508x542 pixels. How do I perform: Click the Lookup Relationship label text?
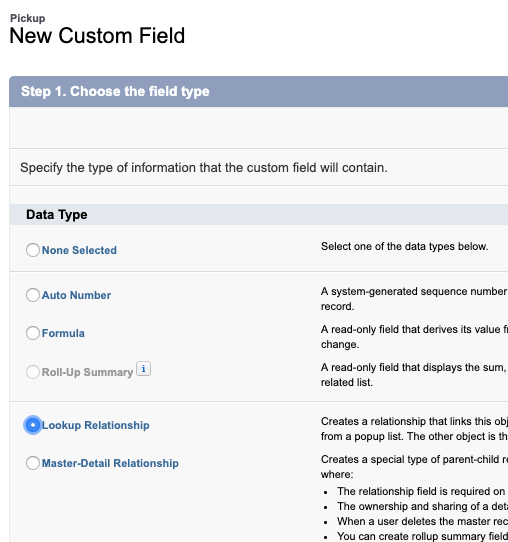tap(96, 425)
